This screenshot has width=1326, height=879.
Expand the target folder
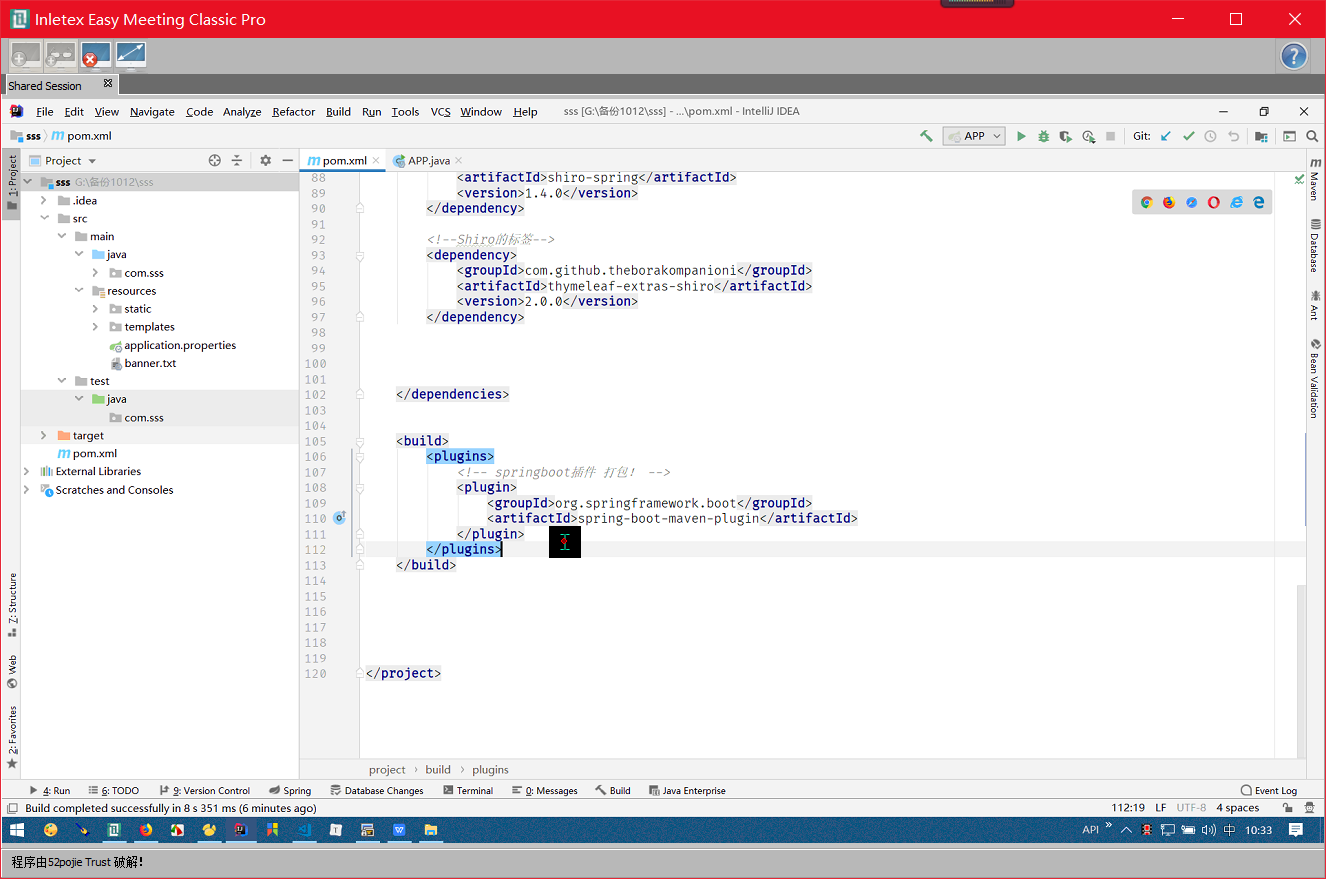[44, 435]
